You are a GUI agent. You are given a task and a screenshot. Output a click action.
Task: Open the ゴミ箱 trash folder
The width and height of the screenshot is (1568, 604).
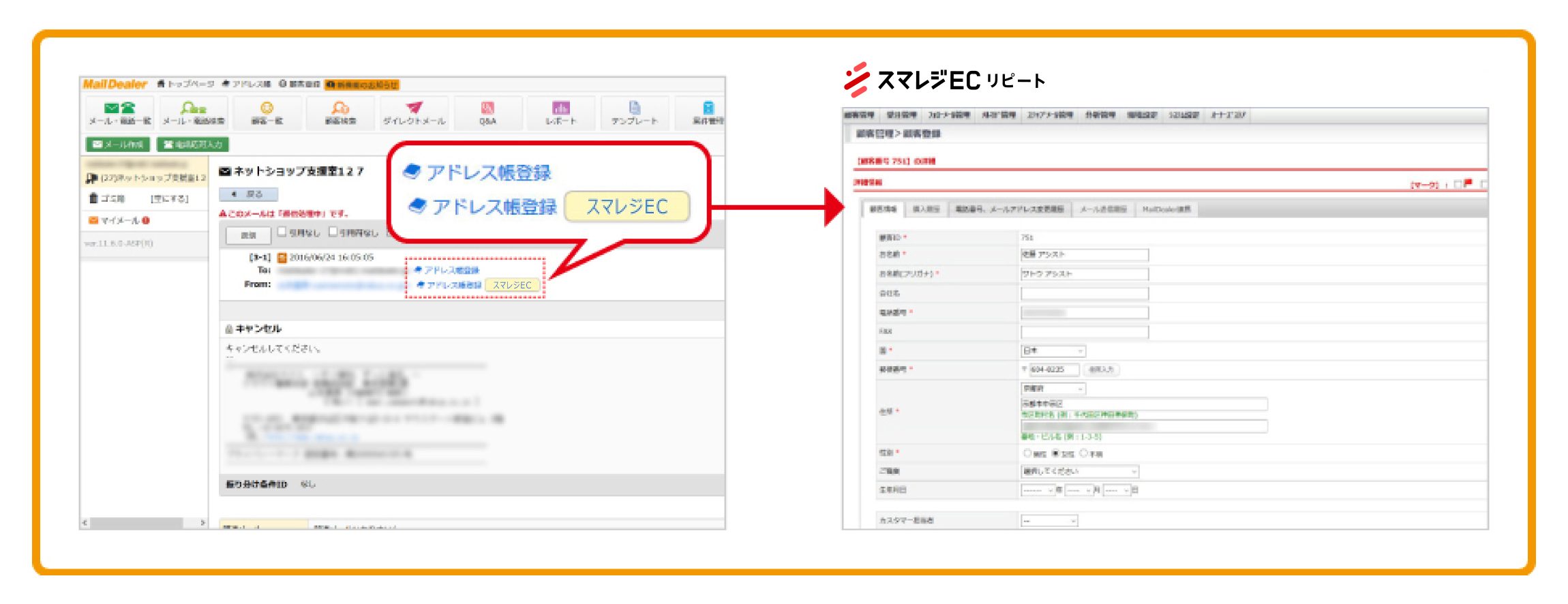[106, 198]
